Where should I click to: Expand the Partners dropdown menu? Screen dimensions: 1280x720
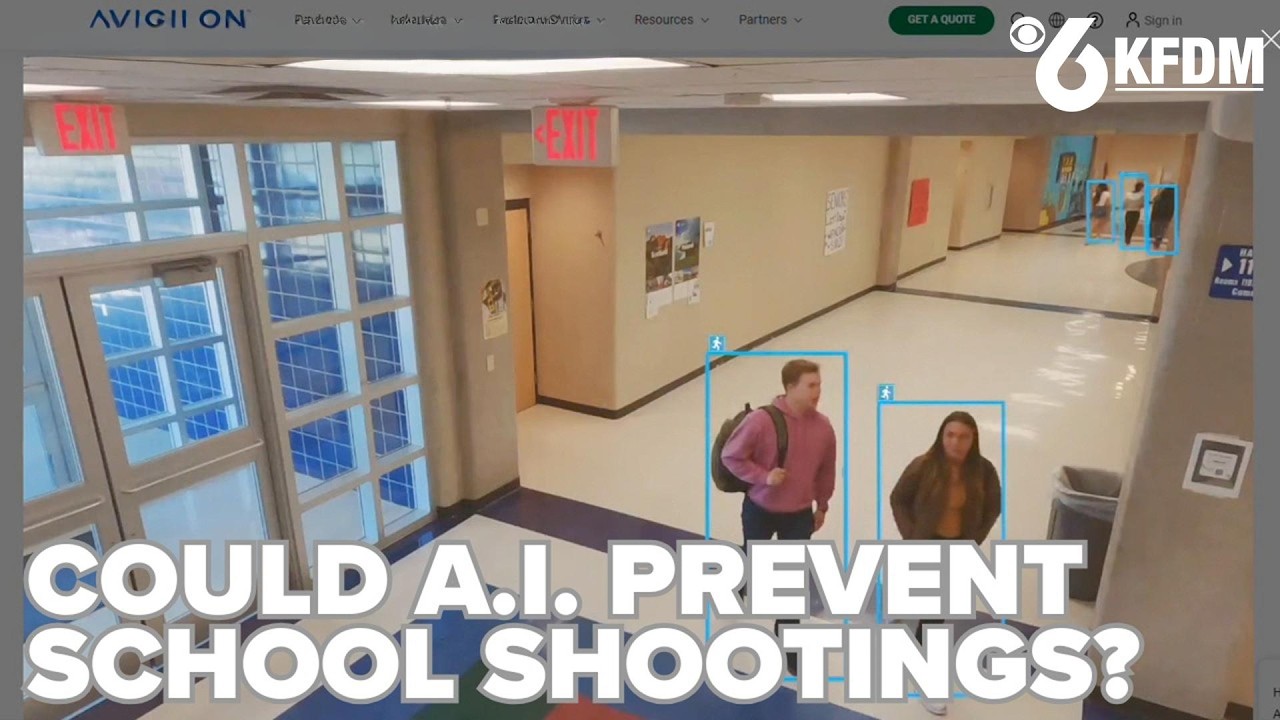tap(770, 20)
